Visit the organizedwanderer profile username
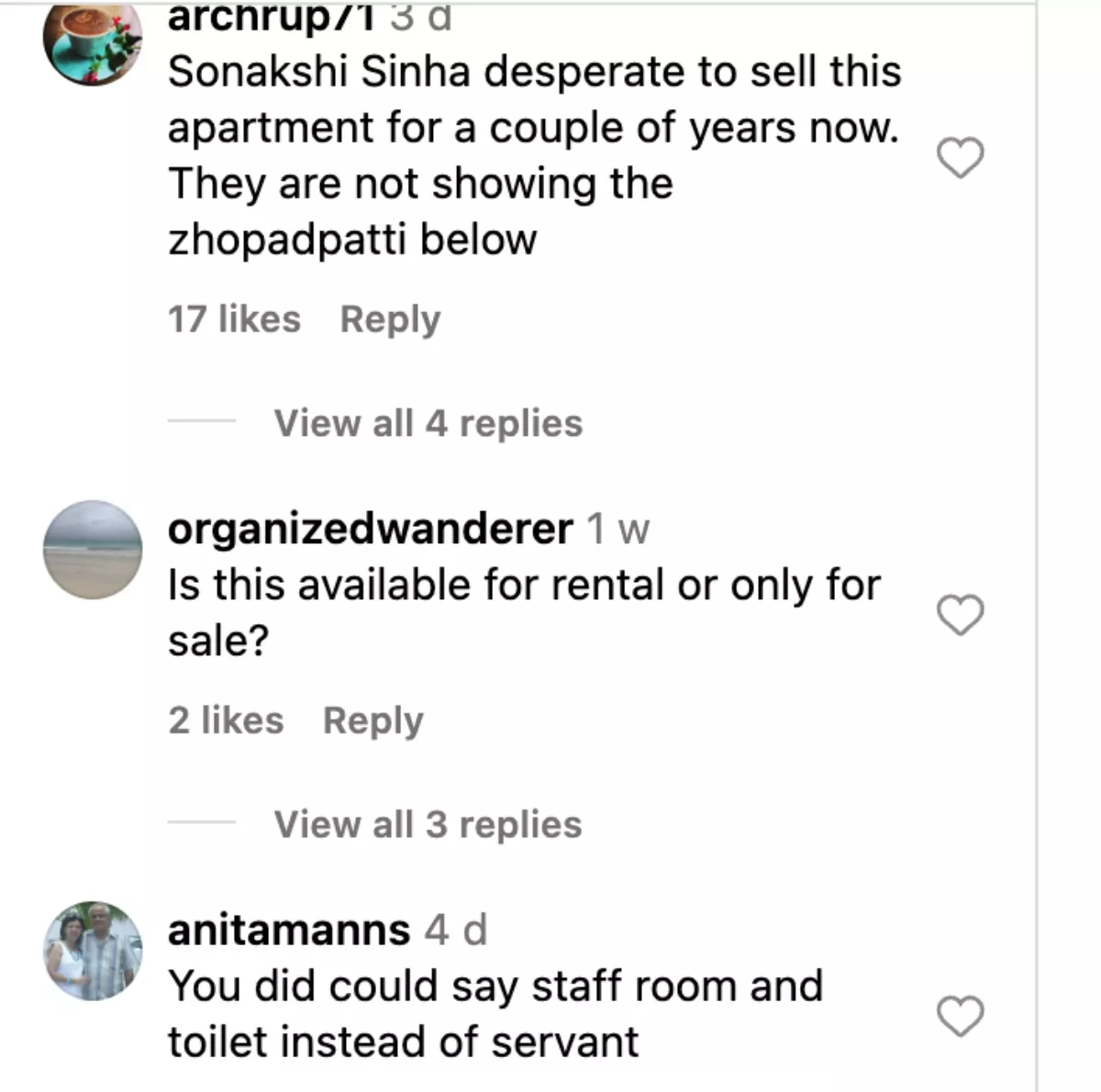1101x1092 pixels. (x=371, y=529)
